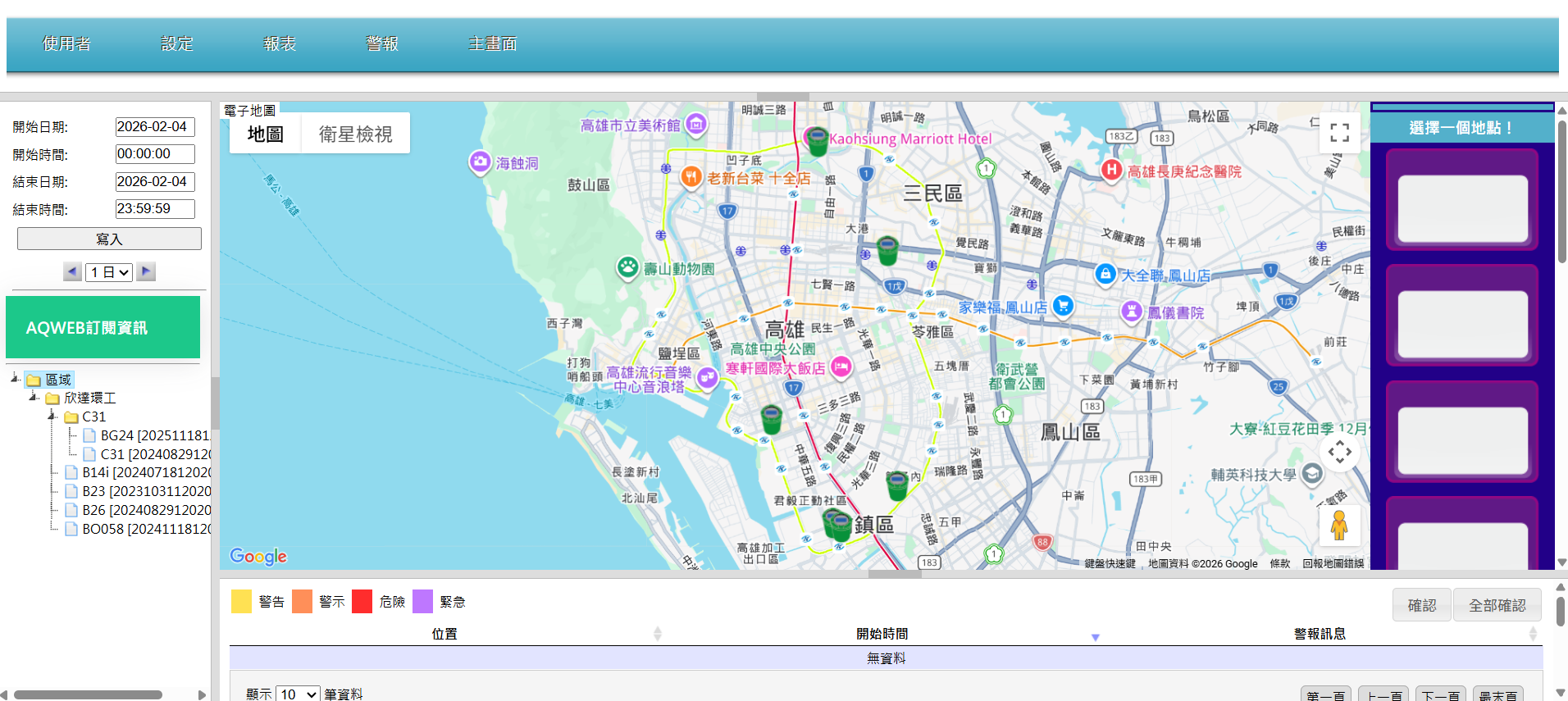This screenshot has height=701, width=1568.
Task: Switch map to 衛星檢視 tab
Action: click(x=355, y=134)
